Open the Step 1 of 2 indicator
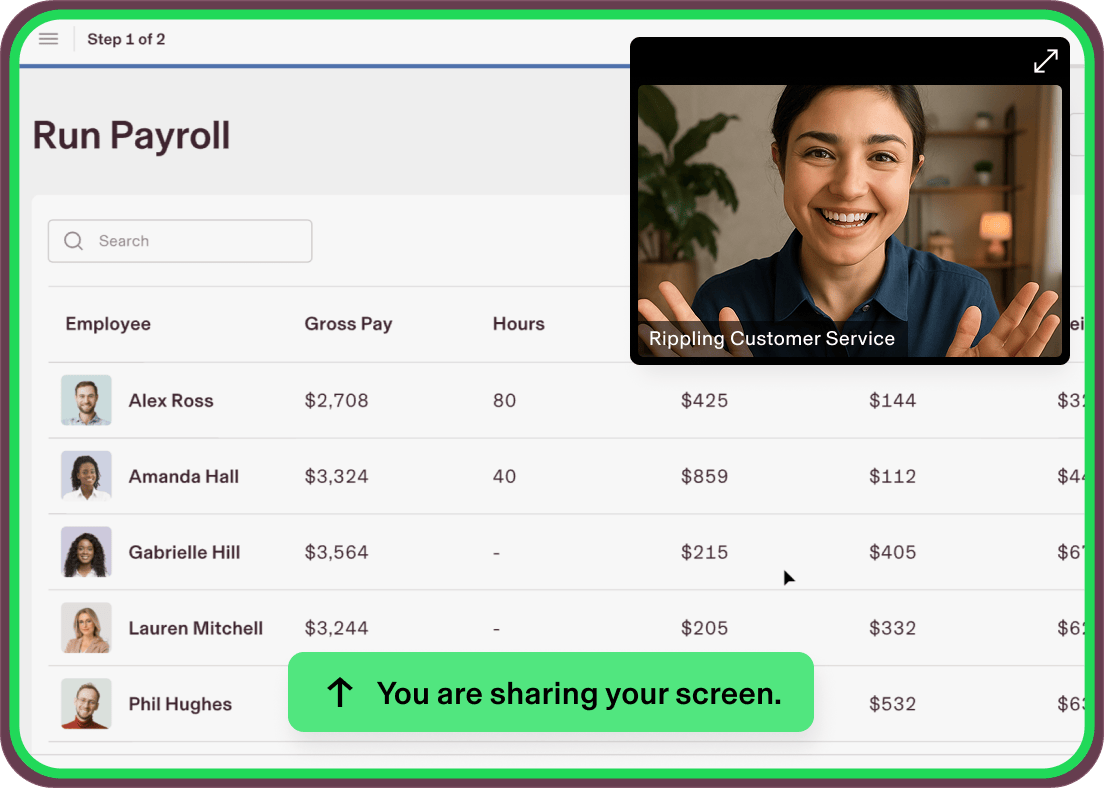 (127, 39)
